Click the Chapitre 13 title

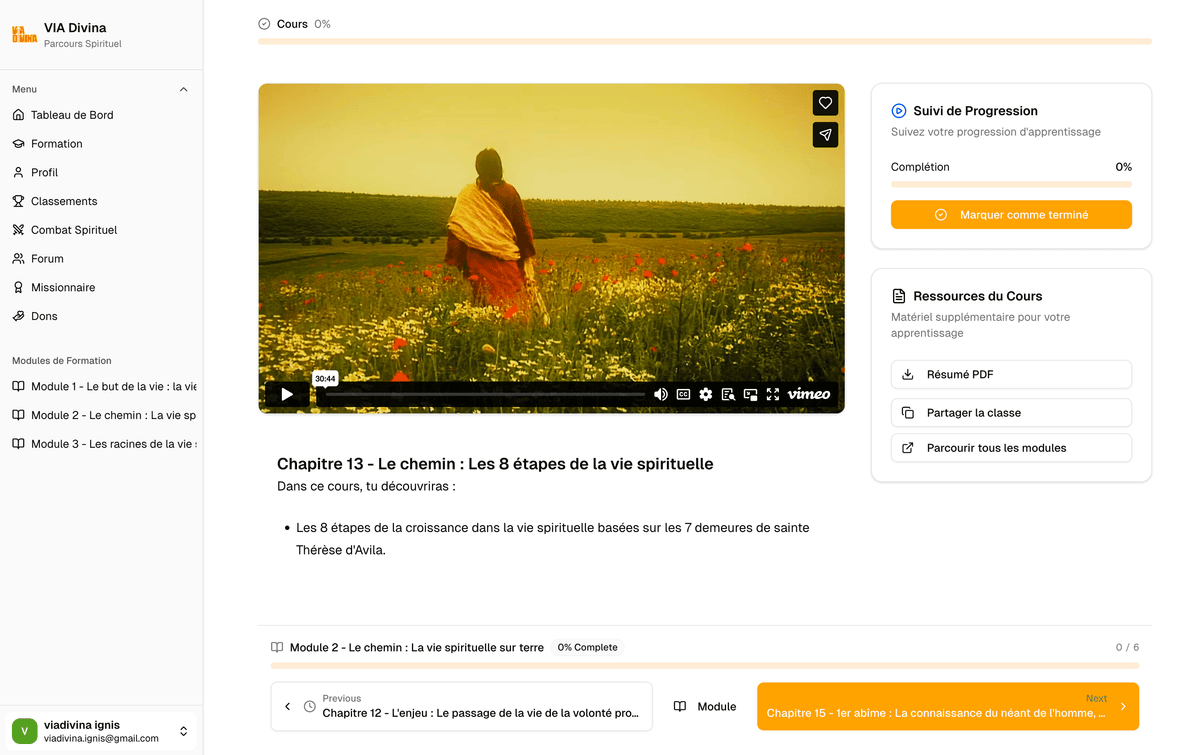tap(495, 464)
